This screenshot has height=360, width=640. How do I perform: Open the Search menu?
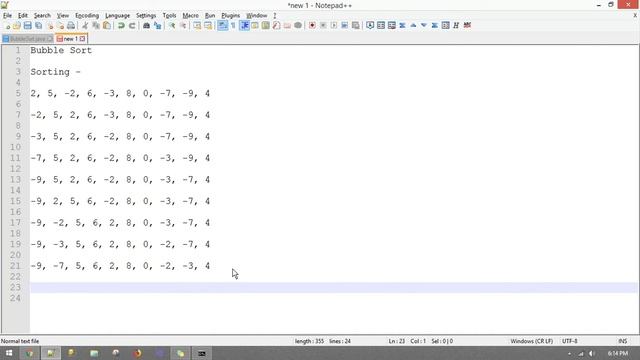coord(42,16)
